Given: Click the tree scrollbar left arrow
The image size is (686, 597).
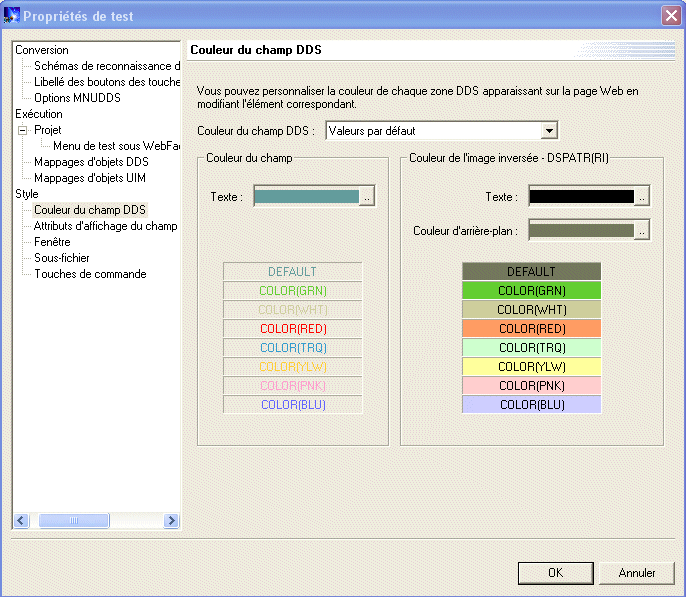Looking at the screenshot, I should [x=21, y=520].
